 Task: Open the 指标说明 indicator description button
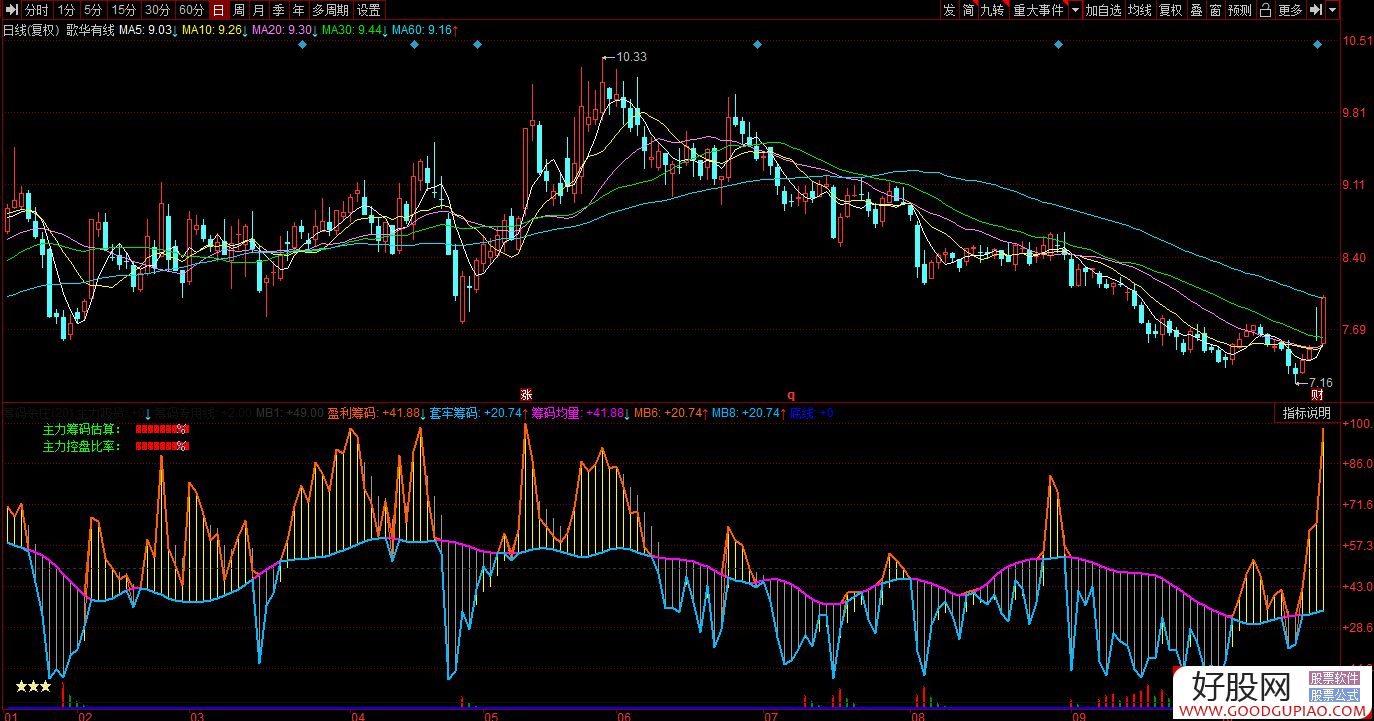(1306, 412)
